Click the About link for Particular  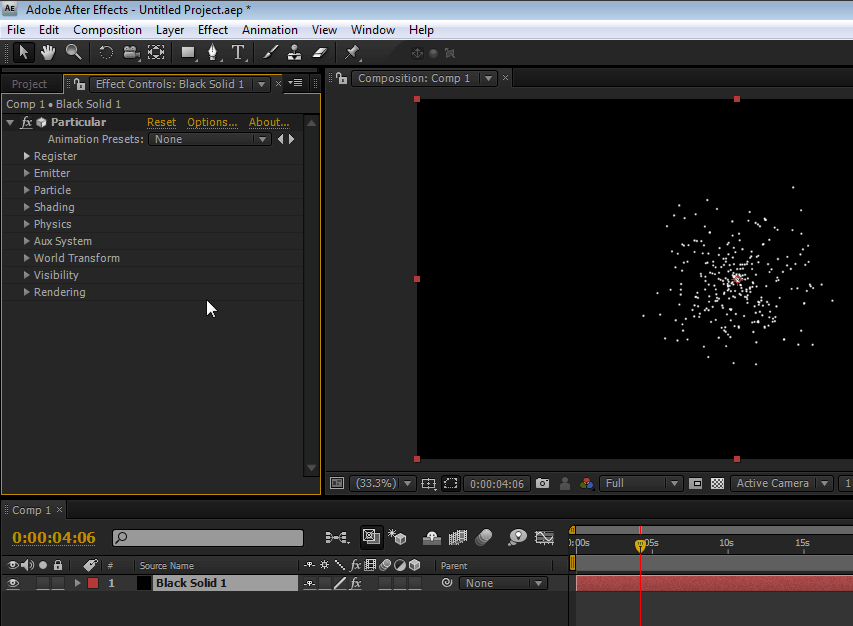pyautogui.click(x=269, y=122)
